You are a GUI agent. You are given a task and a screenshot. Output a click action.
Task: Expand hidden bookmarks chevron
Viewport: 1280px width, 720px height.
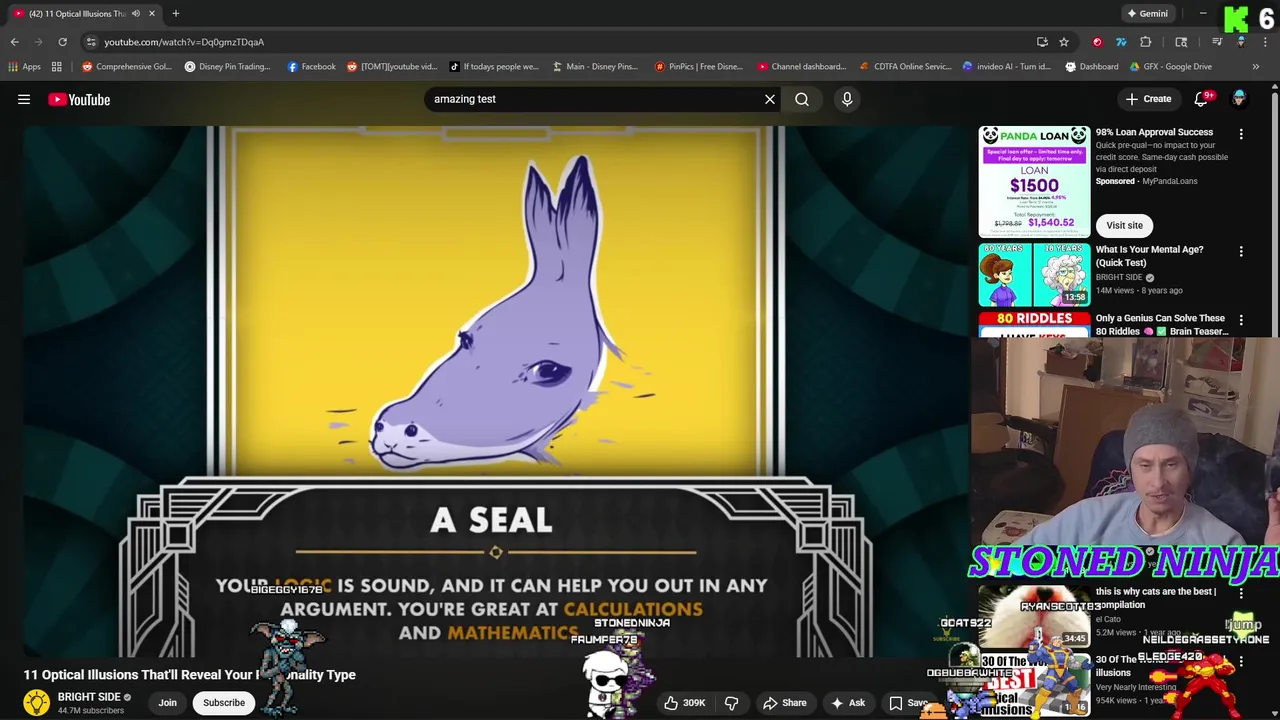(1255, 67)
